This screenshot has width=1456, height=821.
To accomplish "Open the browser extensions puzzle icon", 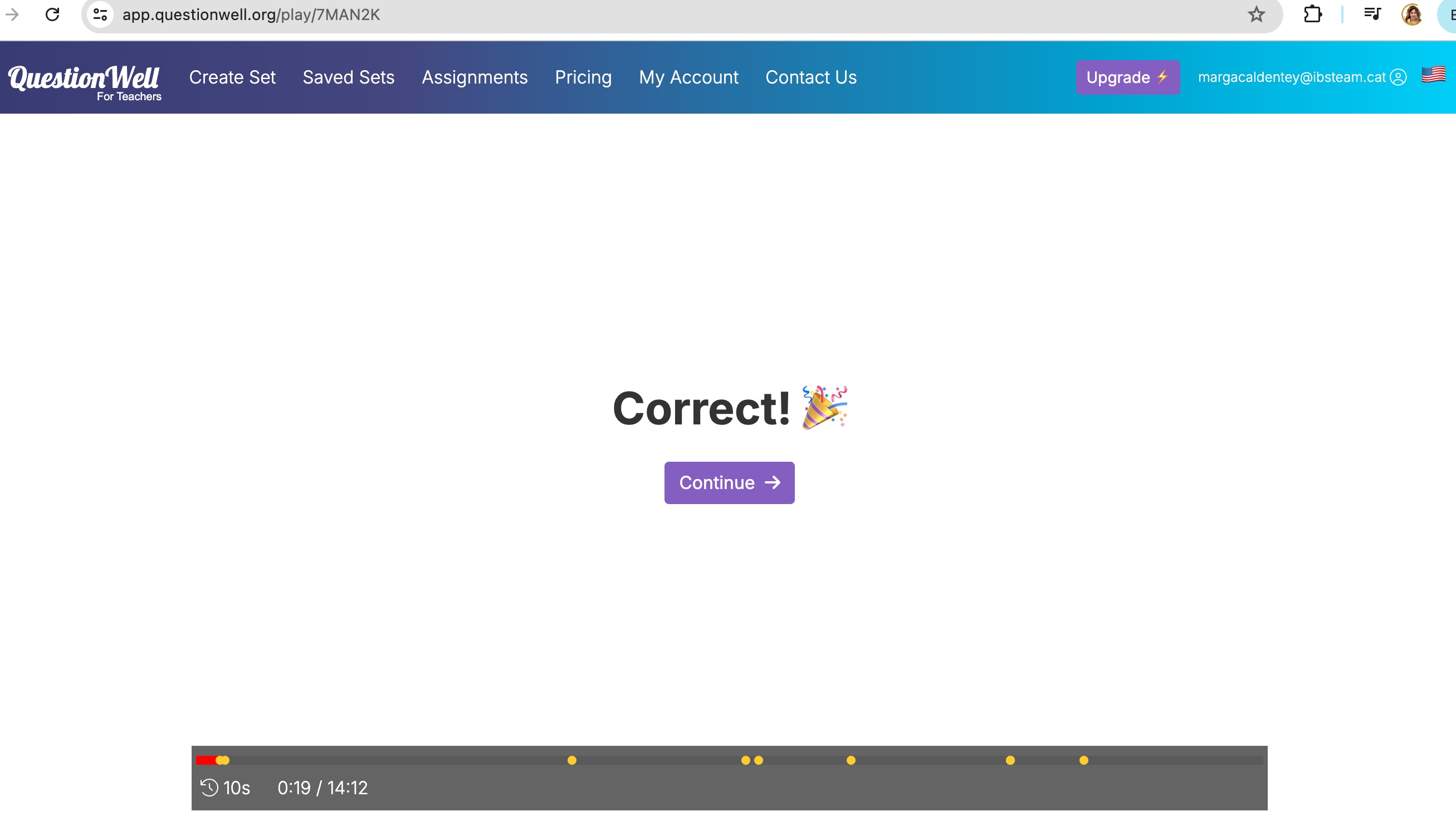I will pos(1312,14).
